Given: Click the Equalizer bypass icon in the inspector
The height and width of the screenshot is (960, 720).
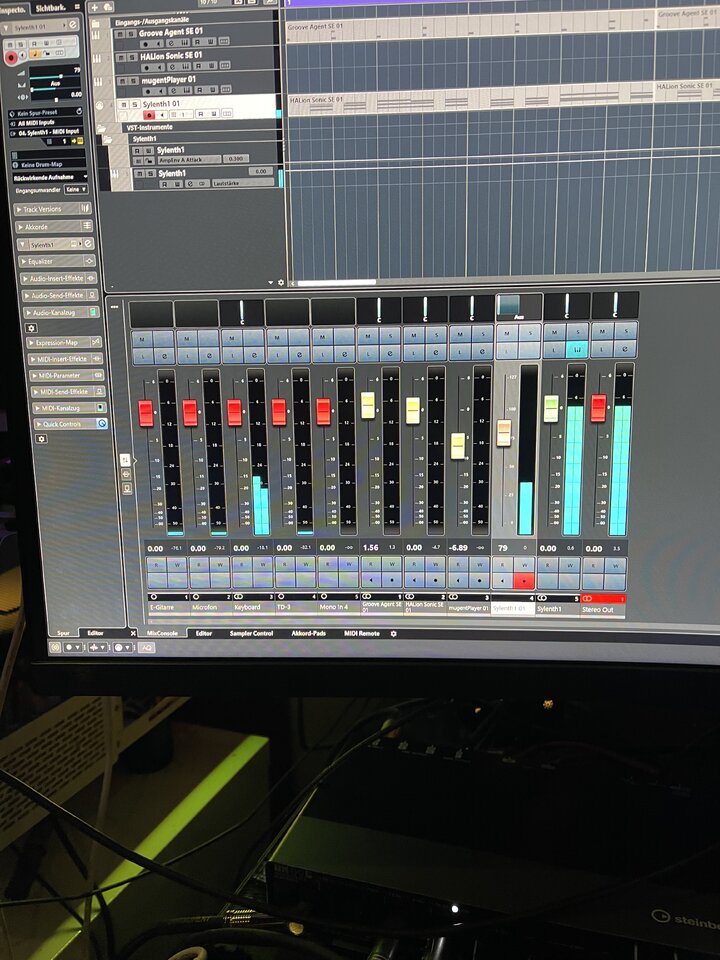Looking at the screenshot, I should click(x=89, y=261).
